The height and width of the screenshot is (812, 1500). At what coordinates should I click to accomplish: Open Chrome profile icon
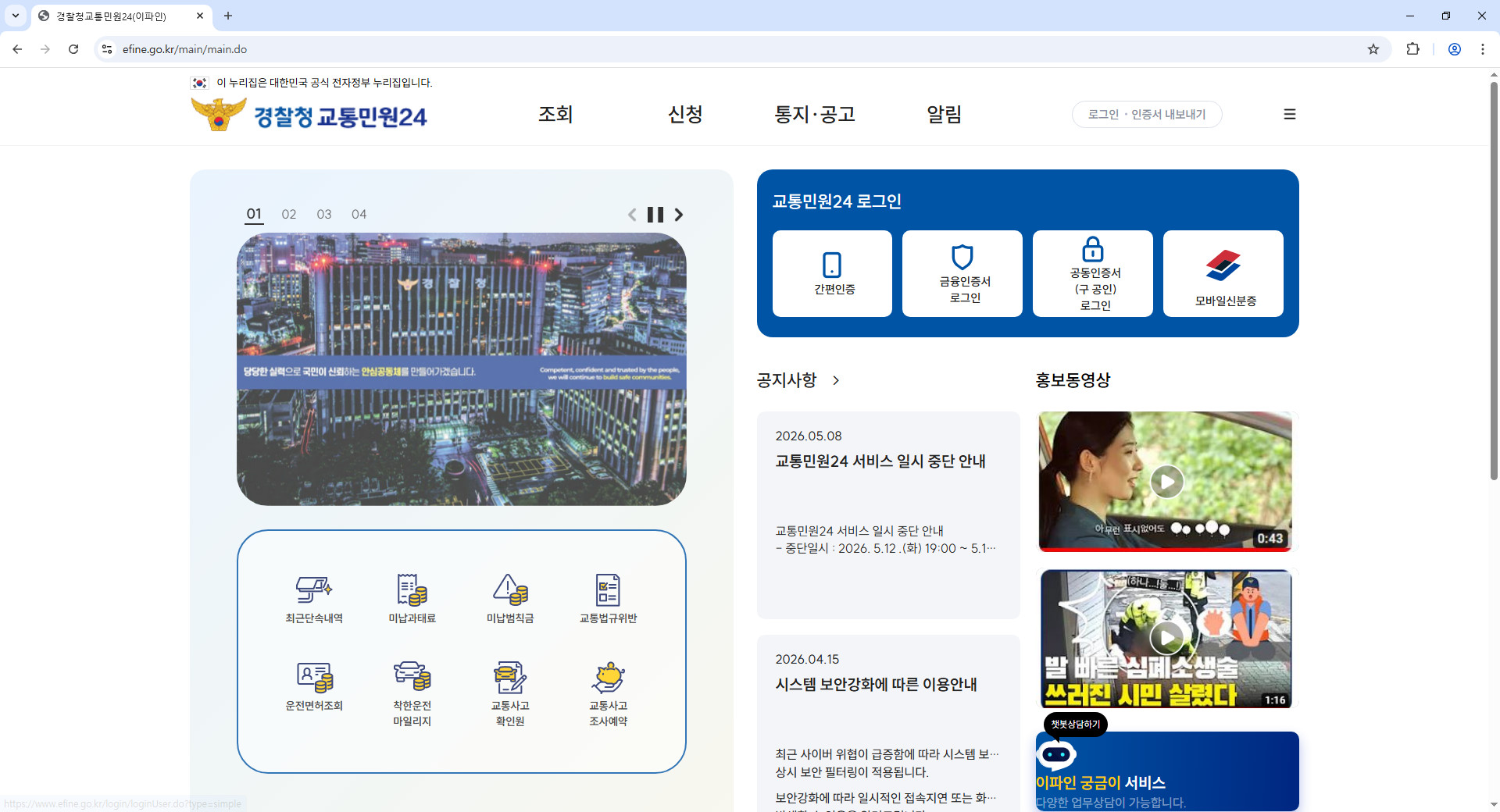click(1455, 49)
